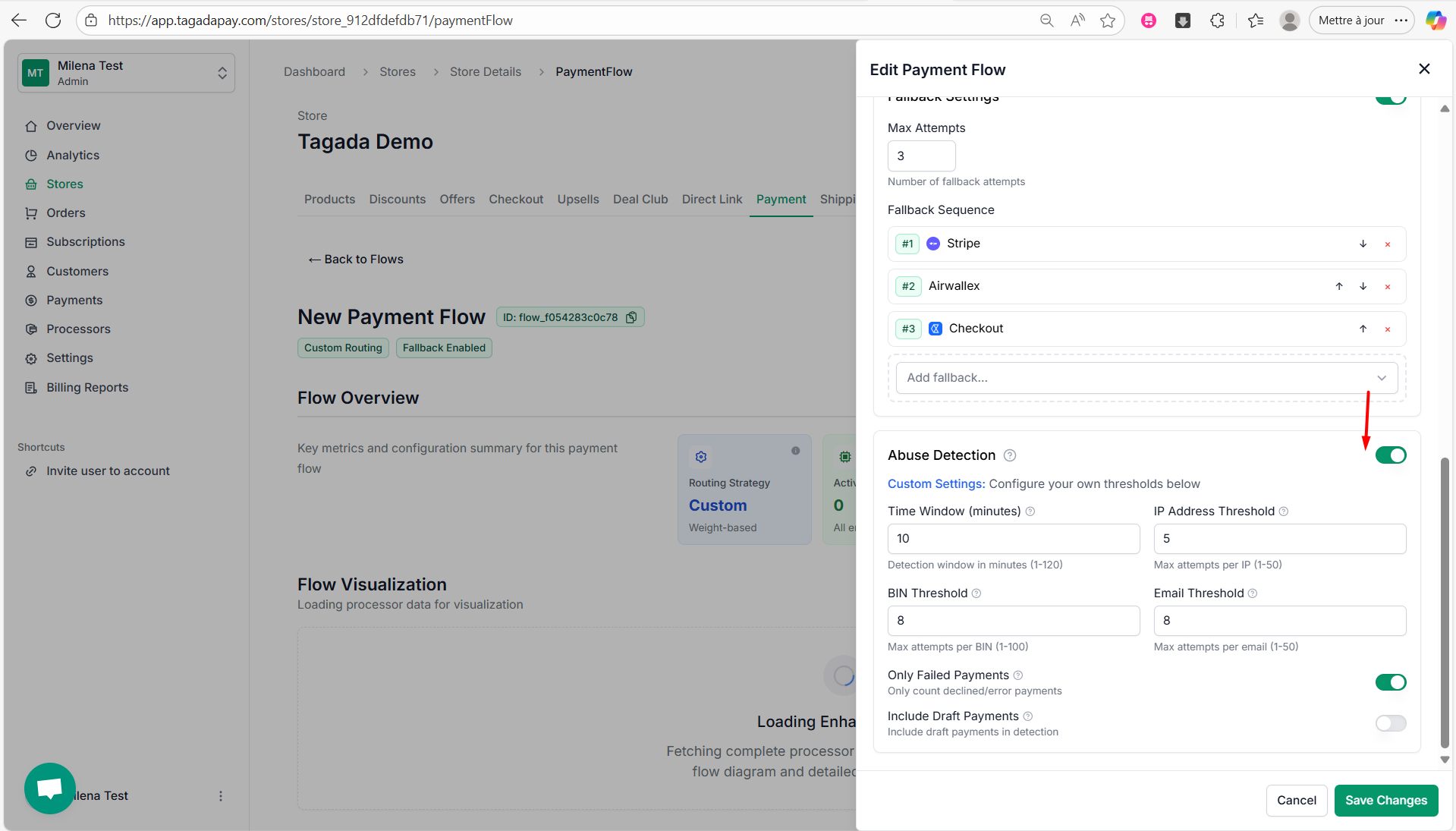
Task: Click Invite user to account shortcut
Action: pyautogui.click(x=108, y=471)
